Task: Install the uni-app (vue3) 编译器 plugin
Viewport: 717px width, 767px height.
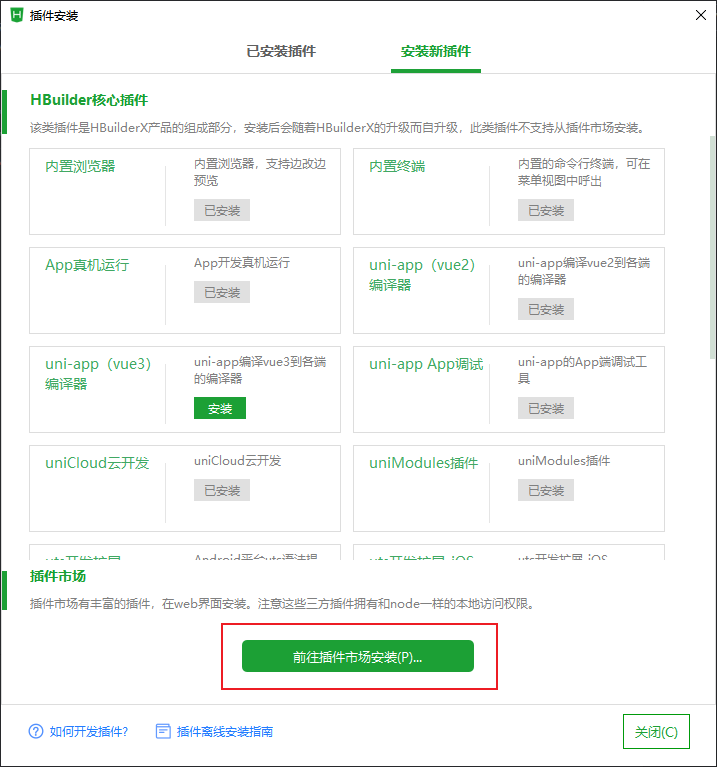Action: click(220, 408)
